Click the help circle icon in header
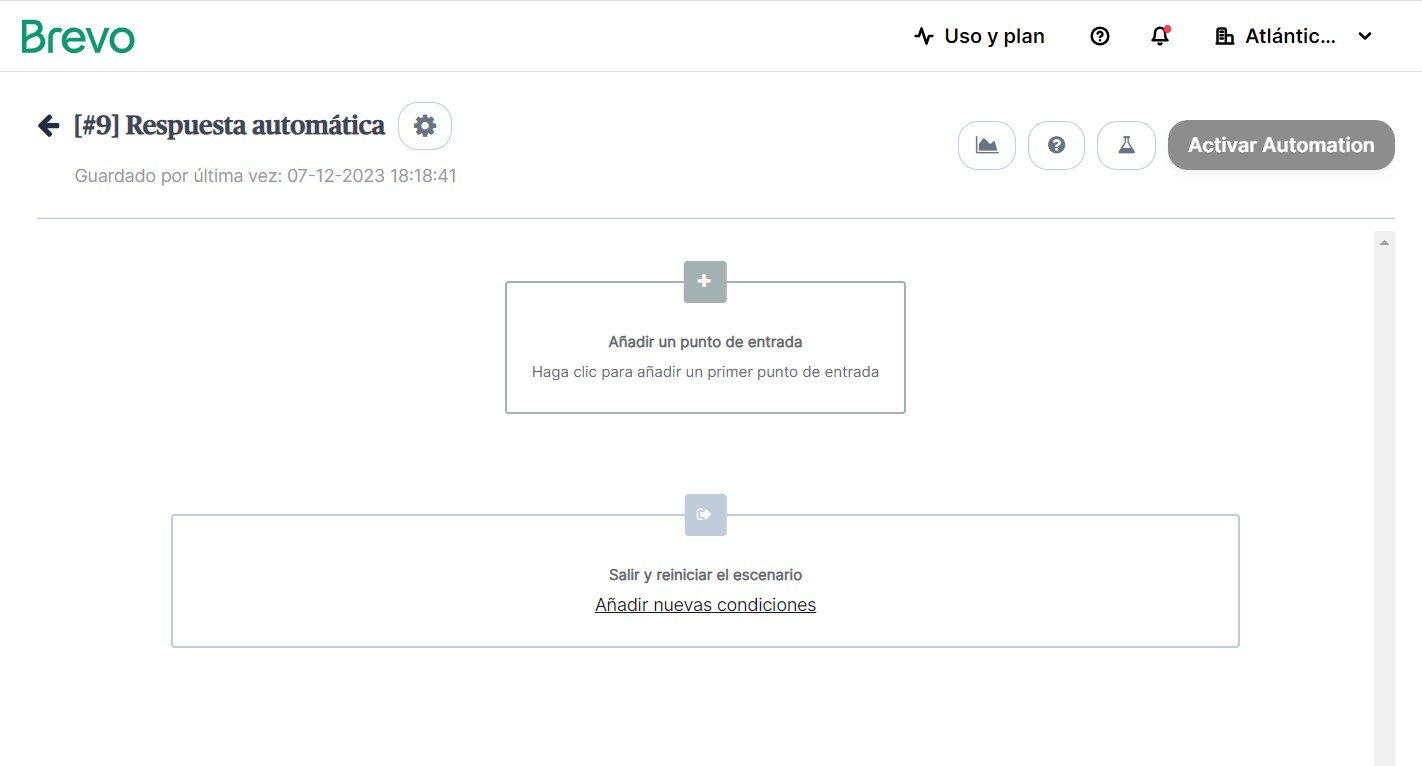The width and height of the screenshot is (1422, 766). (1100, 36)
